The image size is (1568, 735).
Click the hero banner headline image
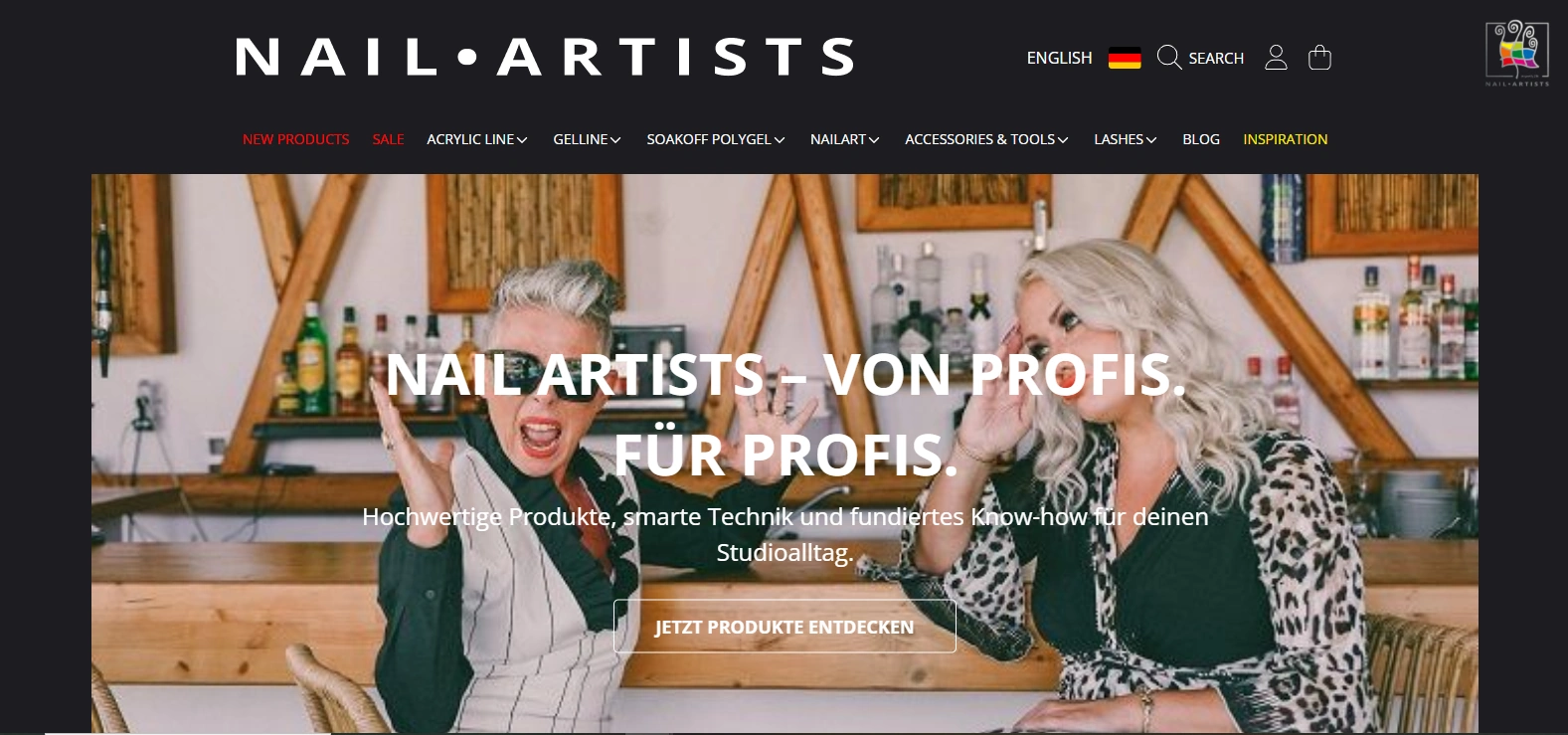point(784,454)
